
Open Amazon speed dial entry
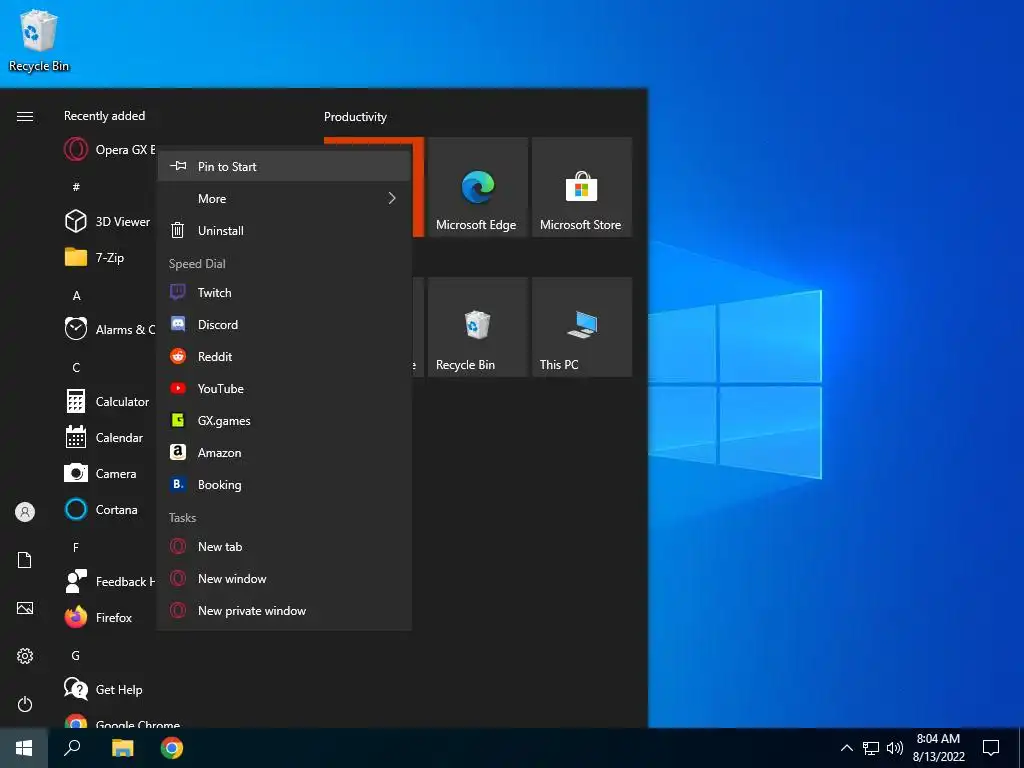(284, 453)
